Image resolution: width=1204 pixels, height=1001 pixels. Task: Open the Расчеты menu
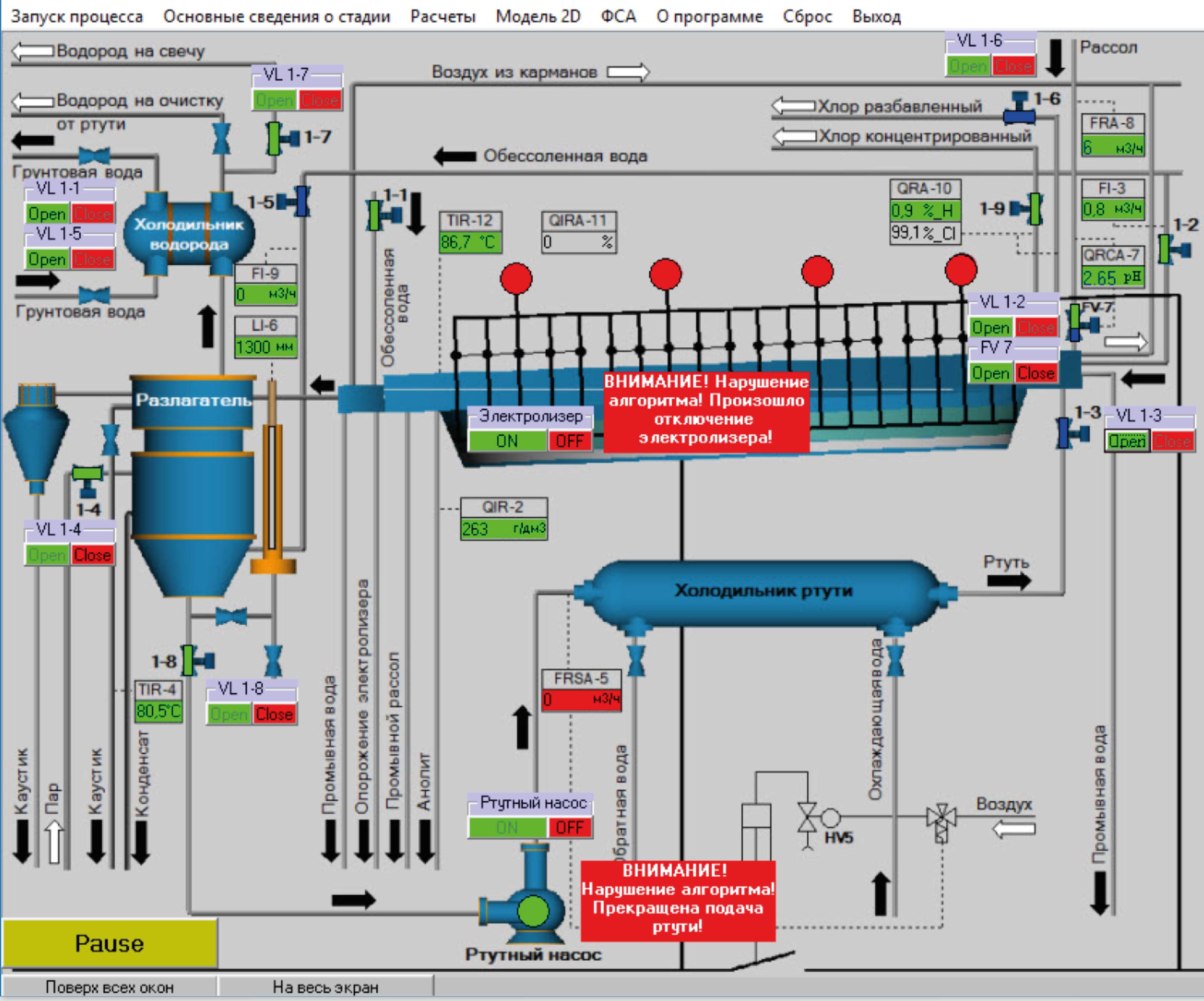click(x=443, y=16)
